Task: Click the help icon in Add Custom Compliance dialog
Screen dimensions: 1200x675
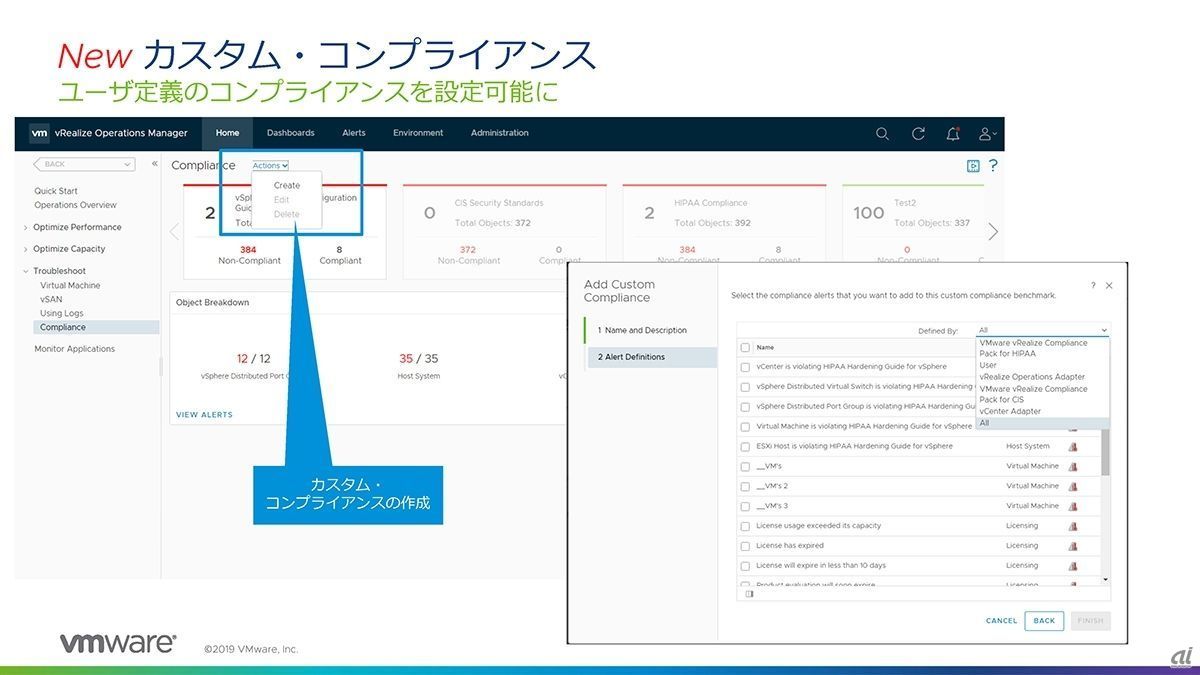Action: (1092, 285)
